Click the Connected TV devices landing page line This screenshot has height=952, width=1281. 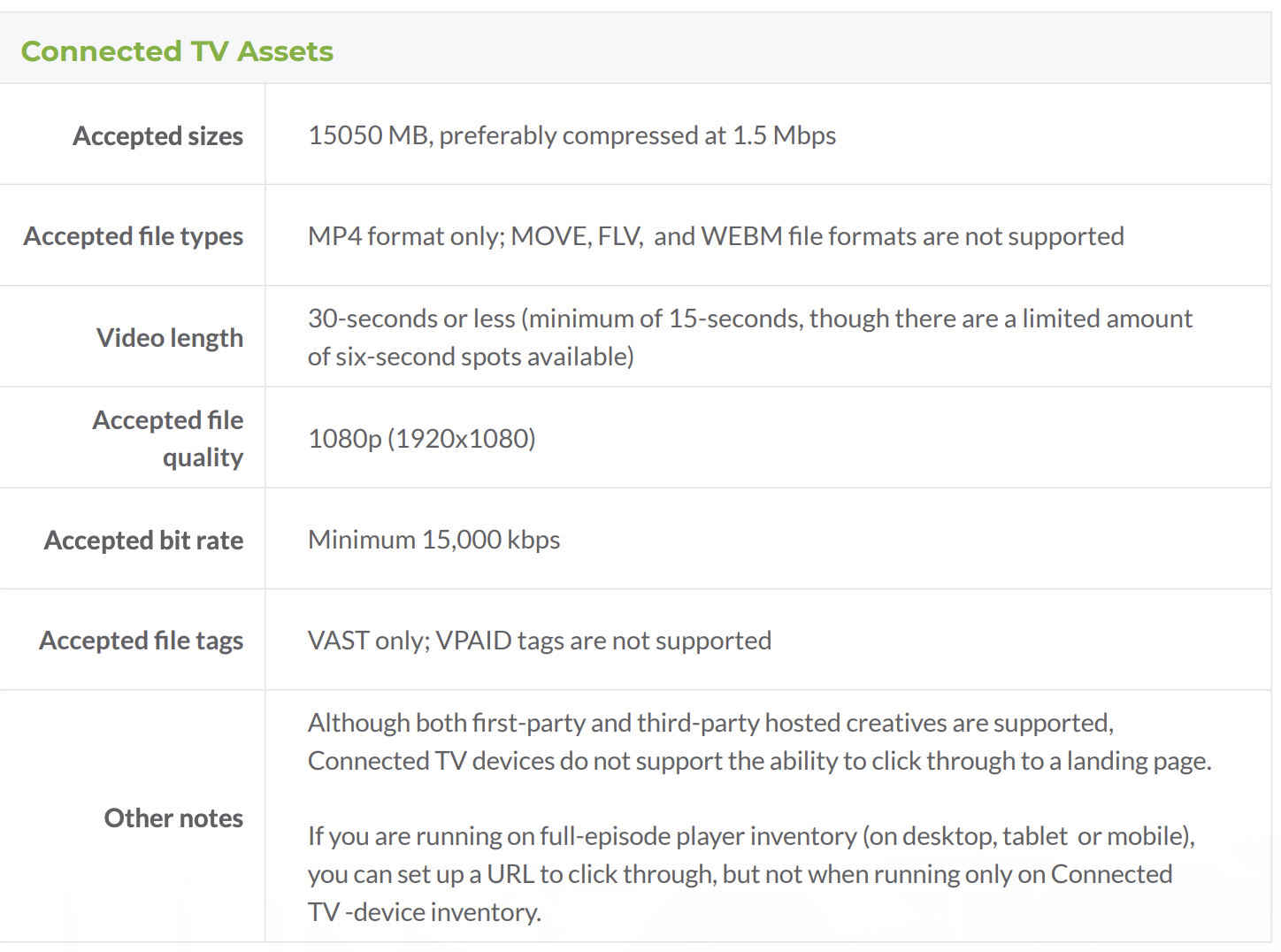coord(760,761)
